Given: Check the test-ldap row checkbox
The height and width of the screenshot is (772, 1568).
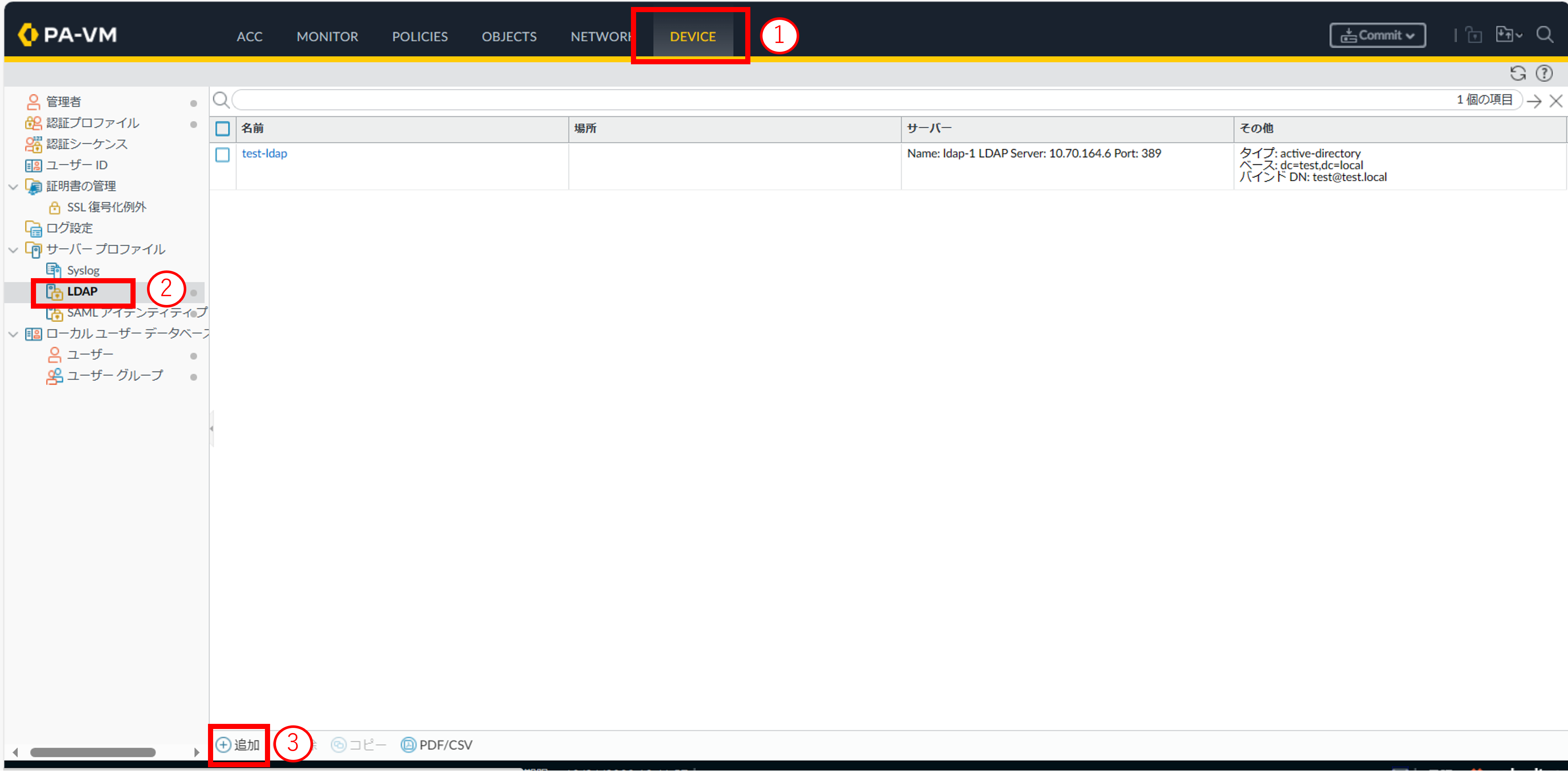Looking at the screenshot, I should tap(222, 155).
